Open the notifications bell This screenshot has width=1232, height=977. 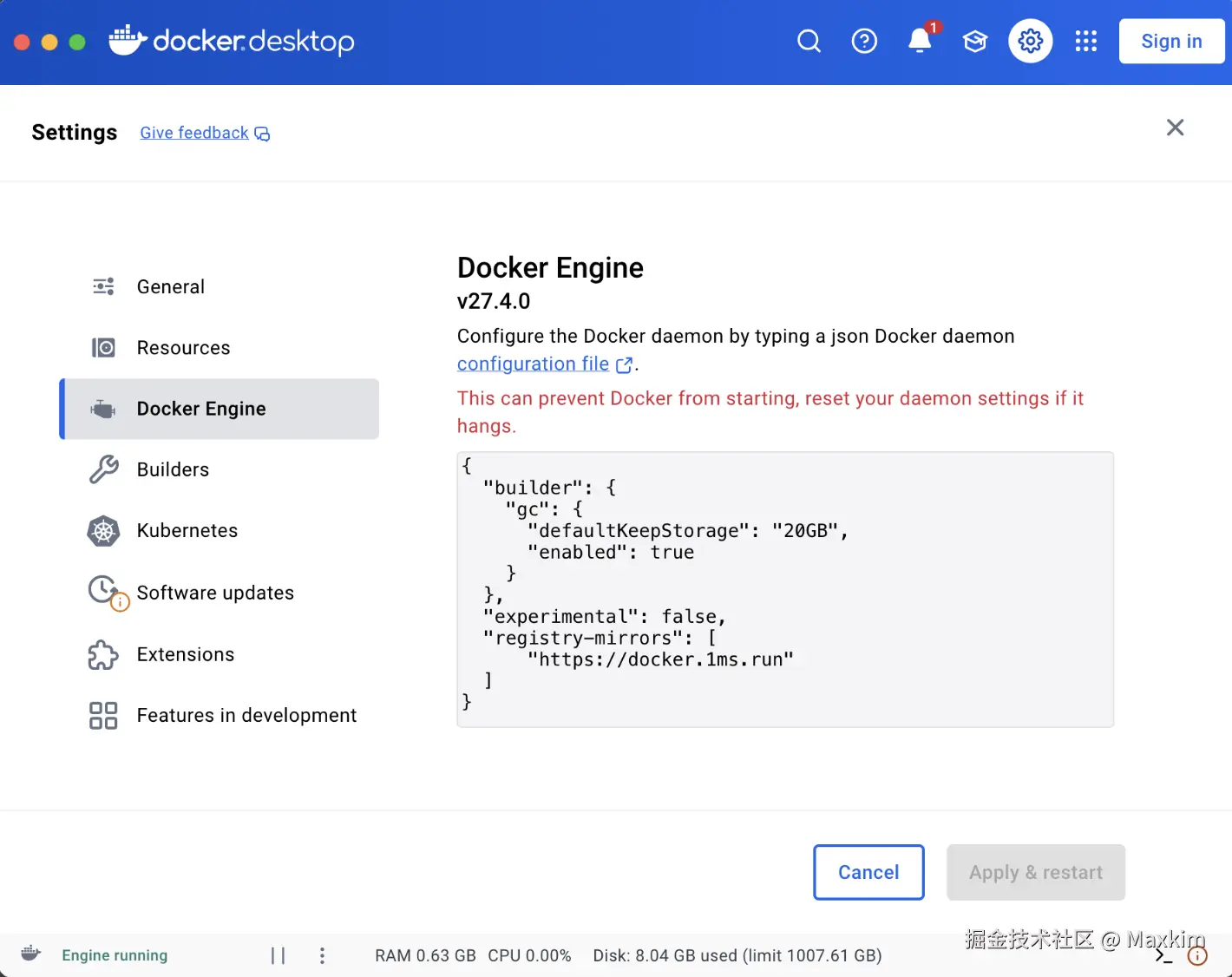click(x=920, y=41)
